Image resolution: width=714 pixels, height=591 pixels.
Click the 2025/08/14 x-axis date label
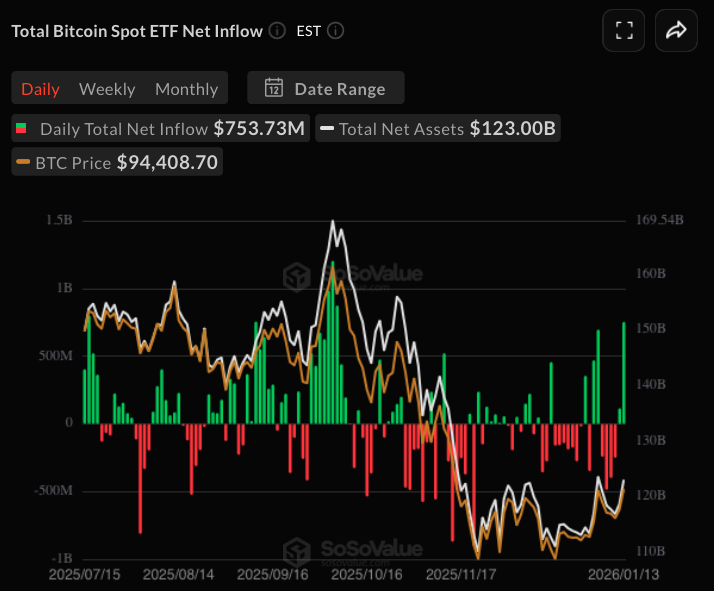(178, 575)
